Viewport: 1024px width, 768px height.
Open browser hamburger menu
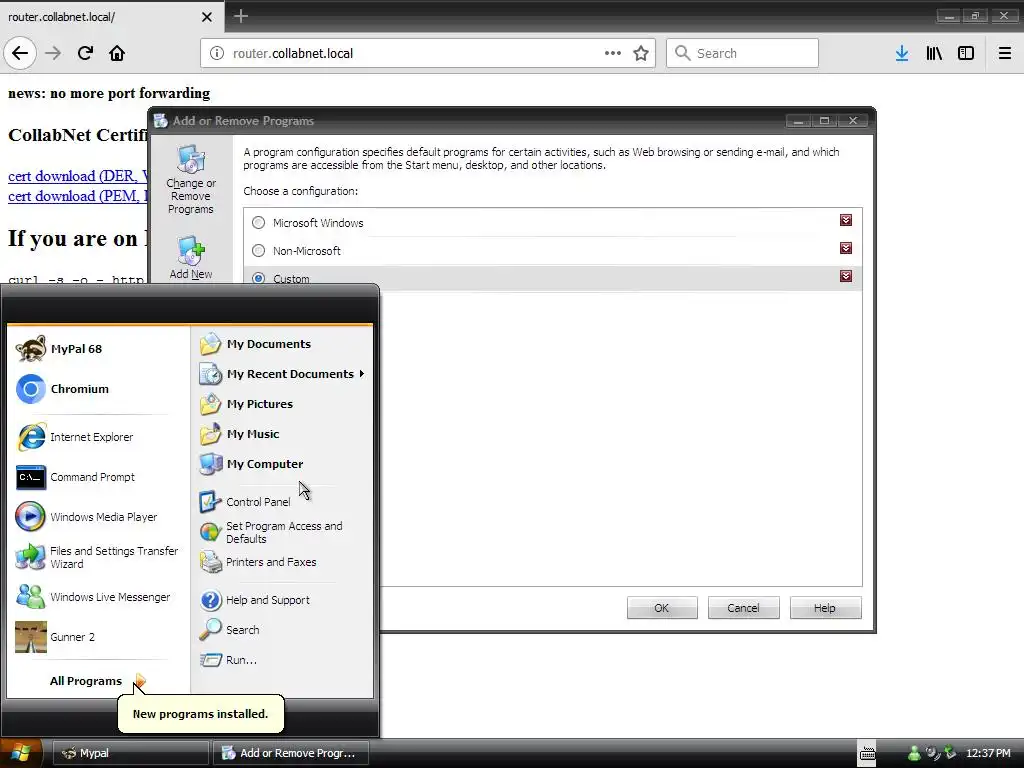click(1004, 53)
